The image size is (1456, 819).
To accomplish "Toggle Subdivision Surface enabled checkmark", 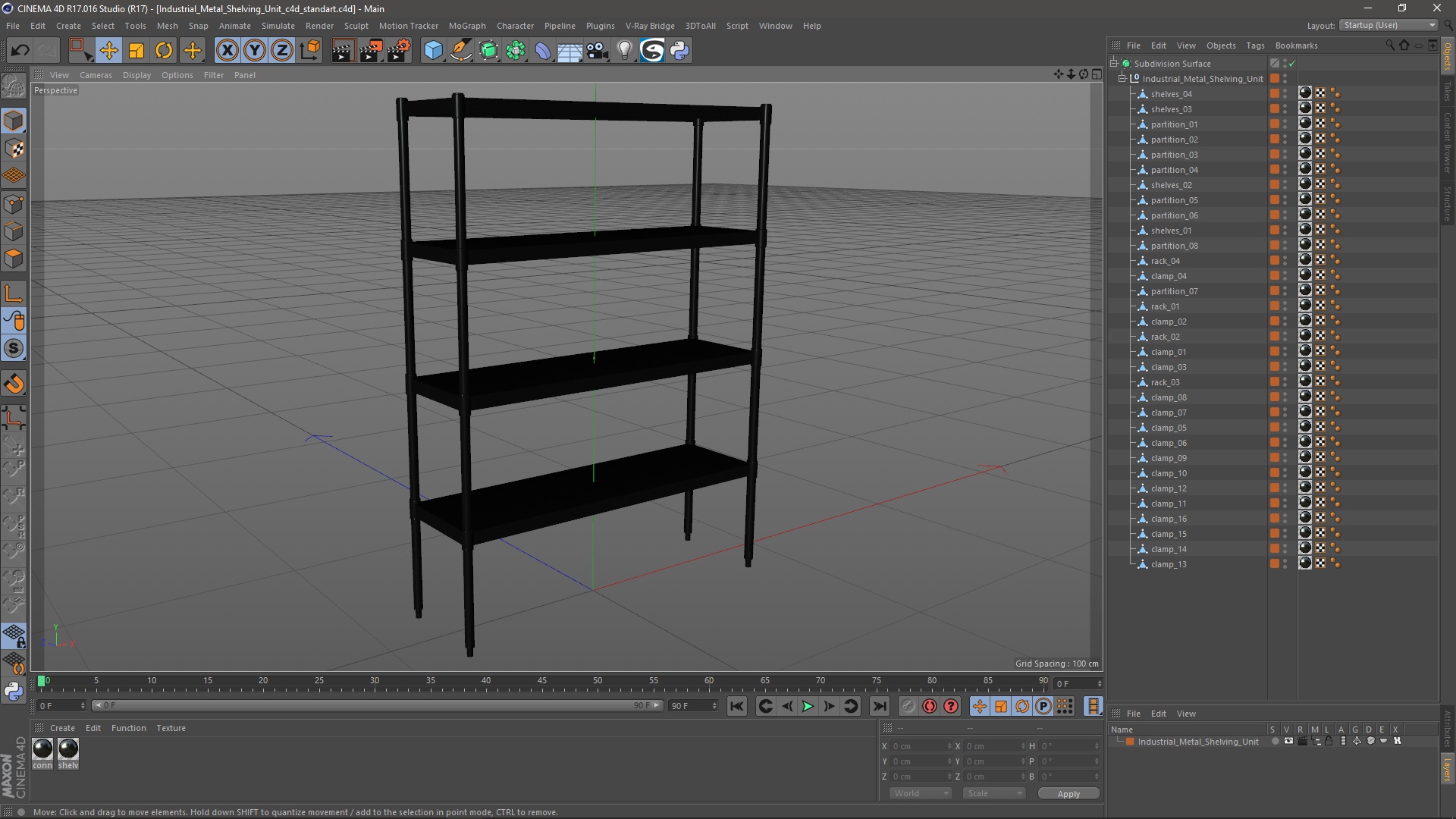I will tap(1292, 64).
